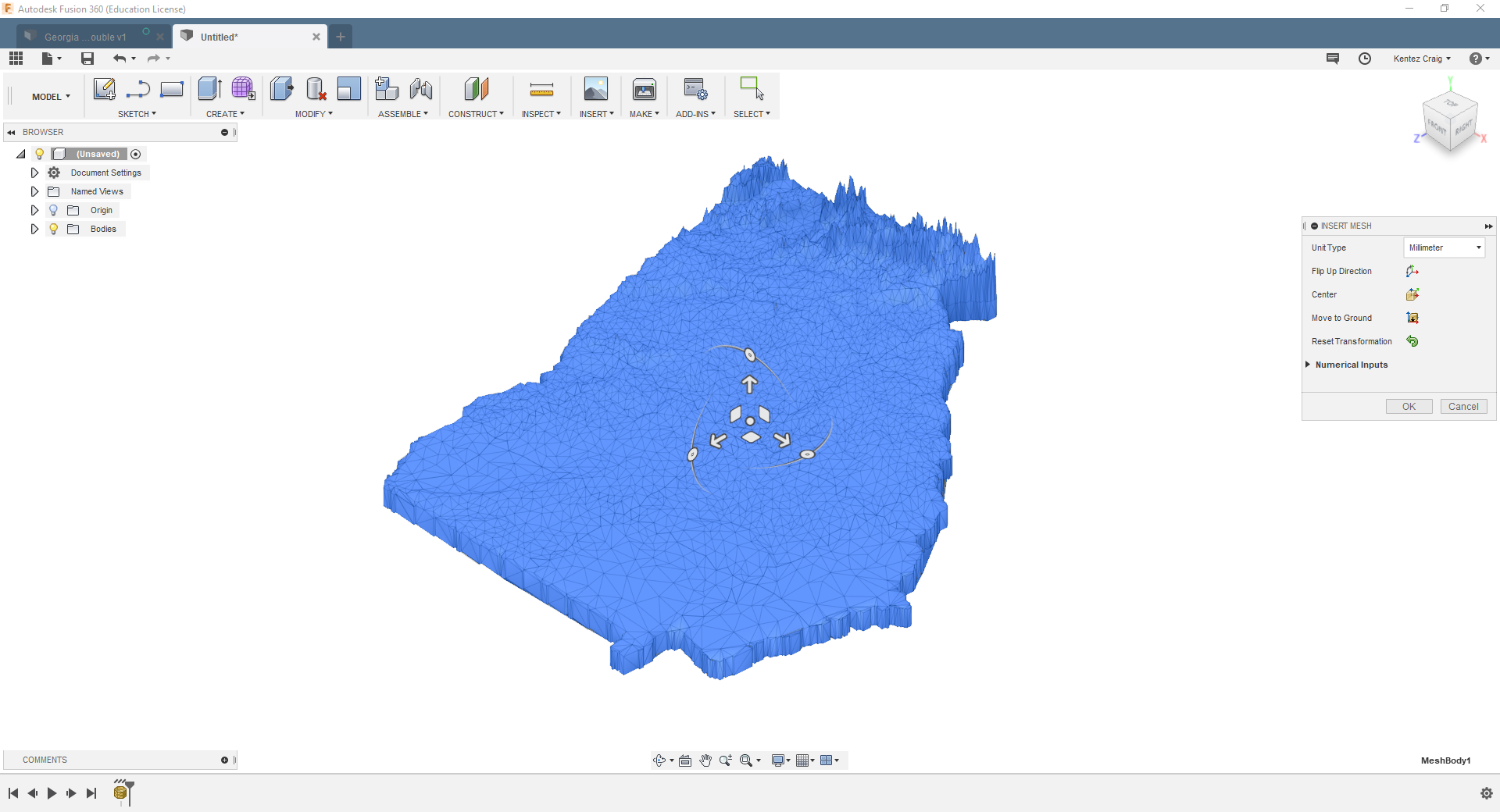Click the Undo arrow icon
Screen dimensions: 1500x812
click(x=120, y=59)
